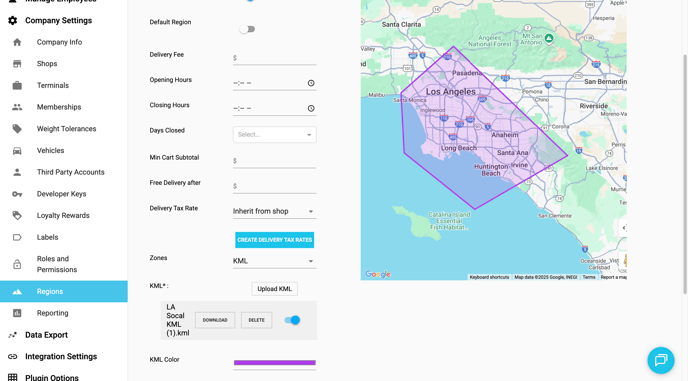Click Create Delivery Tax Rates button
Viewport: 688px width, 381px height.
275,240
